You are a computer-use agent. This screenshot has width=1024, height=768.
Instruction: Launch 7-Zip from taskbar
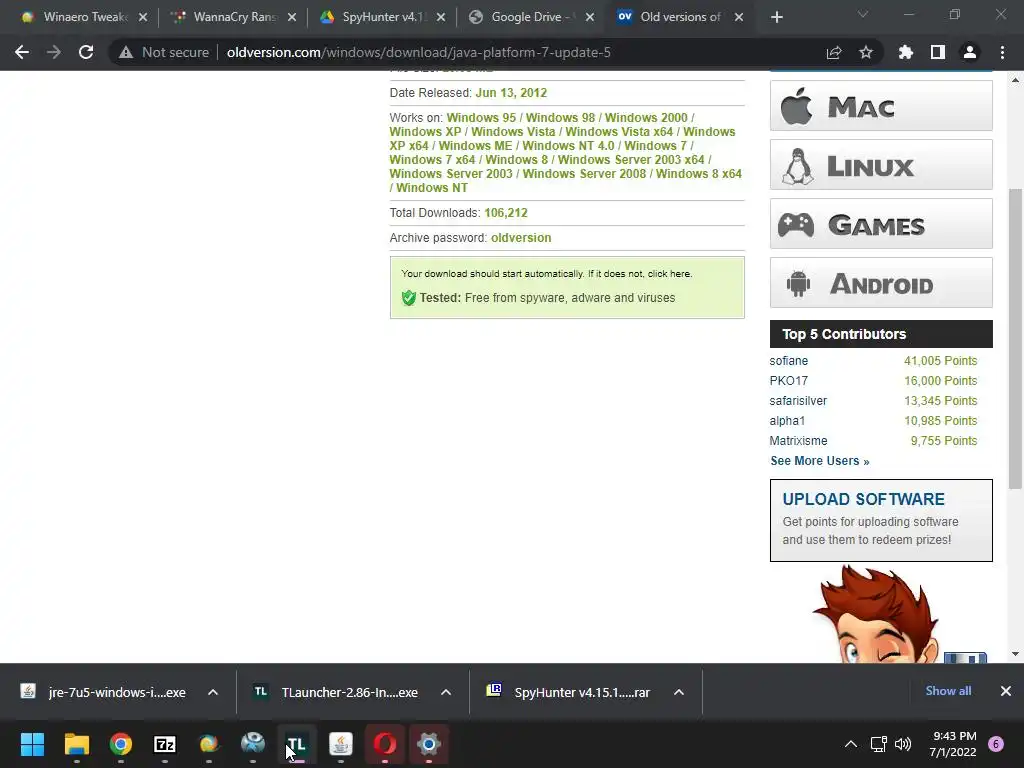pyautogui.click(x=165, y=744)
